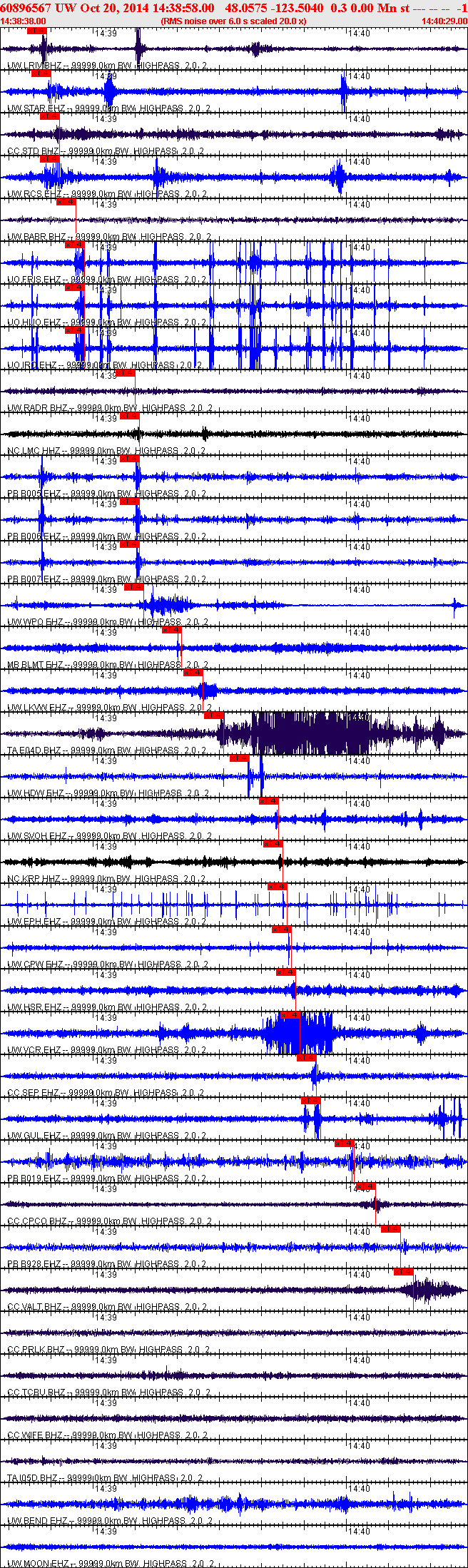The width and height of the screenshot is (468, 1568).
Task: Click the red pick marker on UW.VCR trace
Action: 290,1015
